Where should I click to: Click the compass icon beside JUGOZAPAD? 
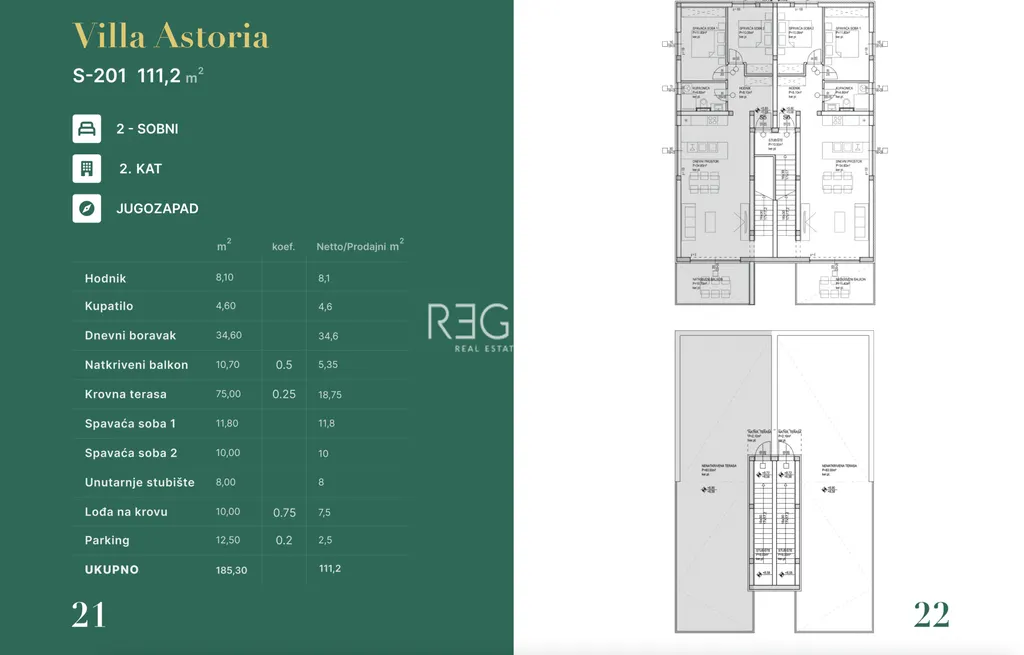87,208
